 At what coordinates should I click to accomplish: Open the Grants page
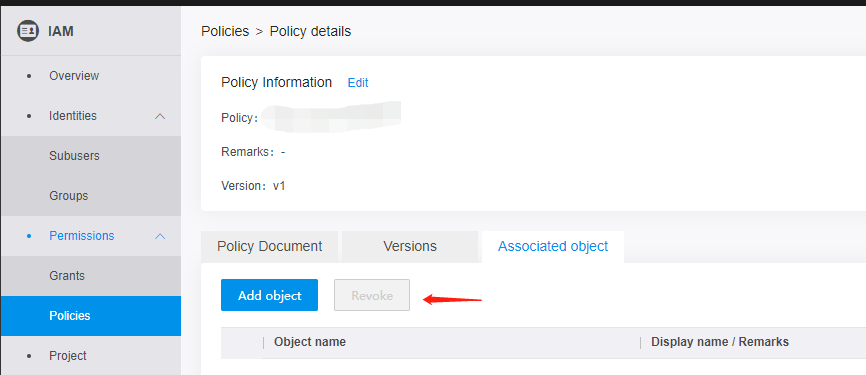[x=67, y=276]
